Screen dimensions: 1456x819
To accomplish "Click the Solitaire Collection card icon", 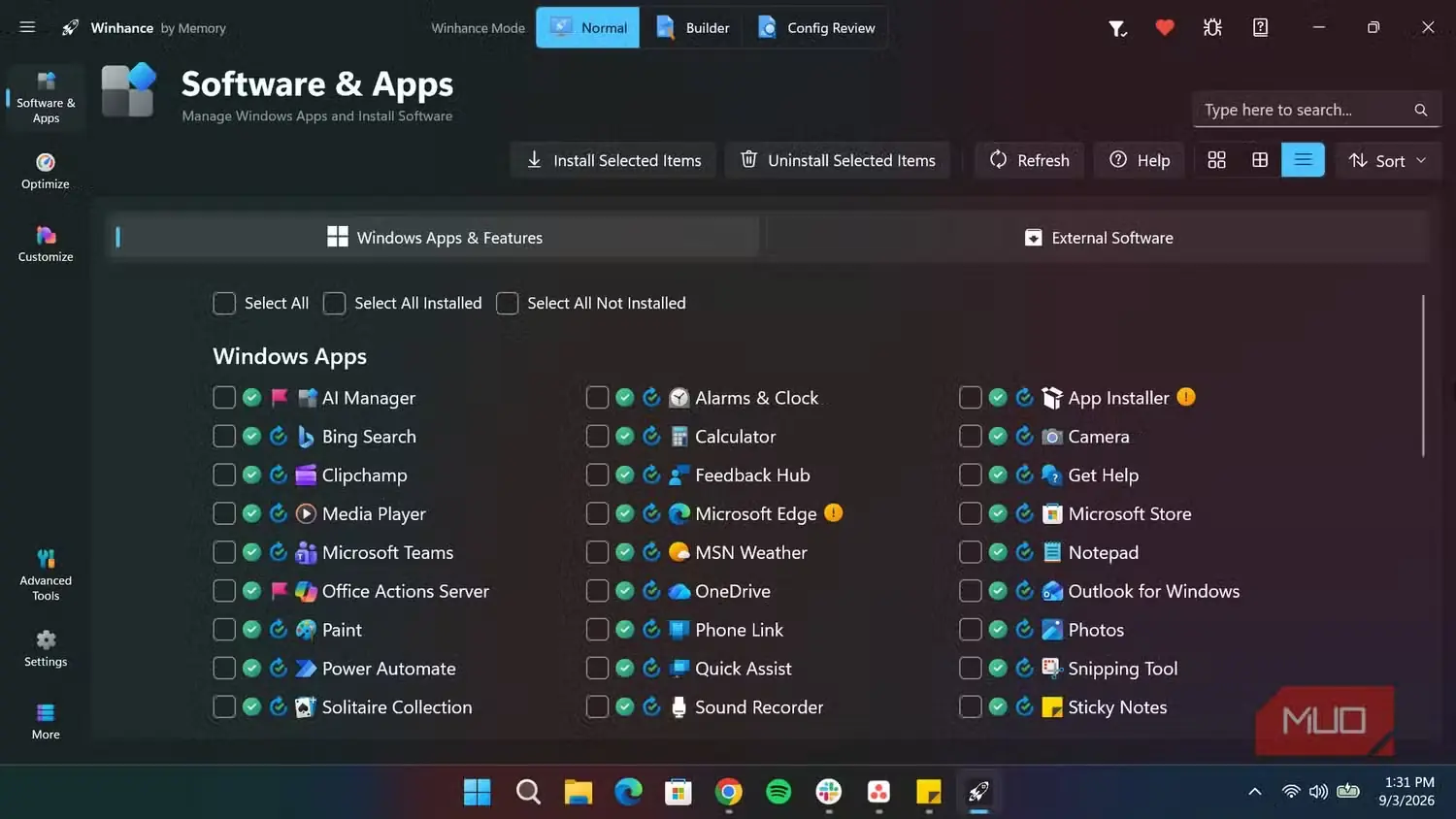I will [x=306, y=707].
